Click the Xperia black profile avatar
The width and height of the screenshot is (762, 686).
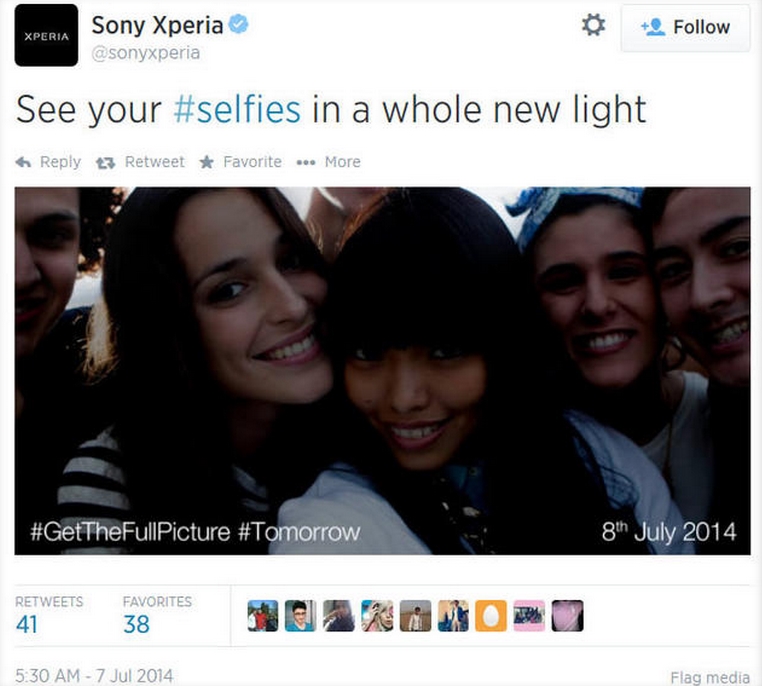tap(46, 35)
